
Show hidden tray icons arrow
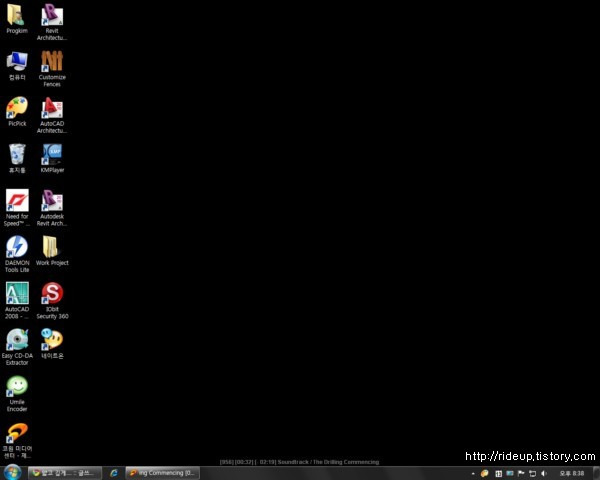click(x=473, y=474)
